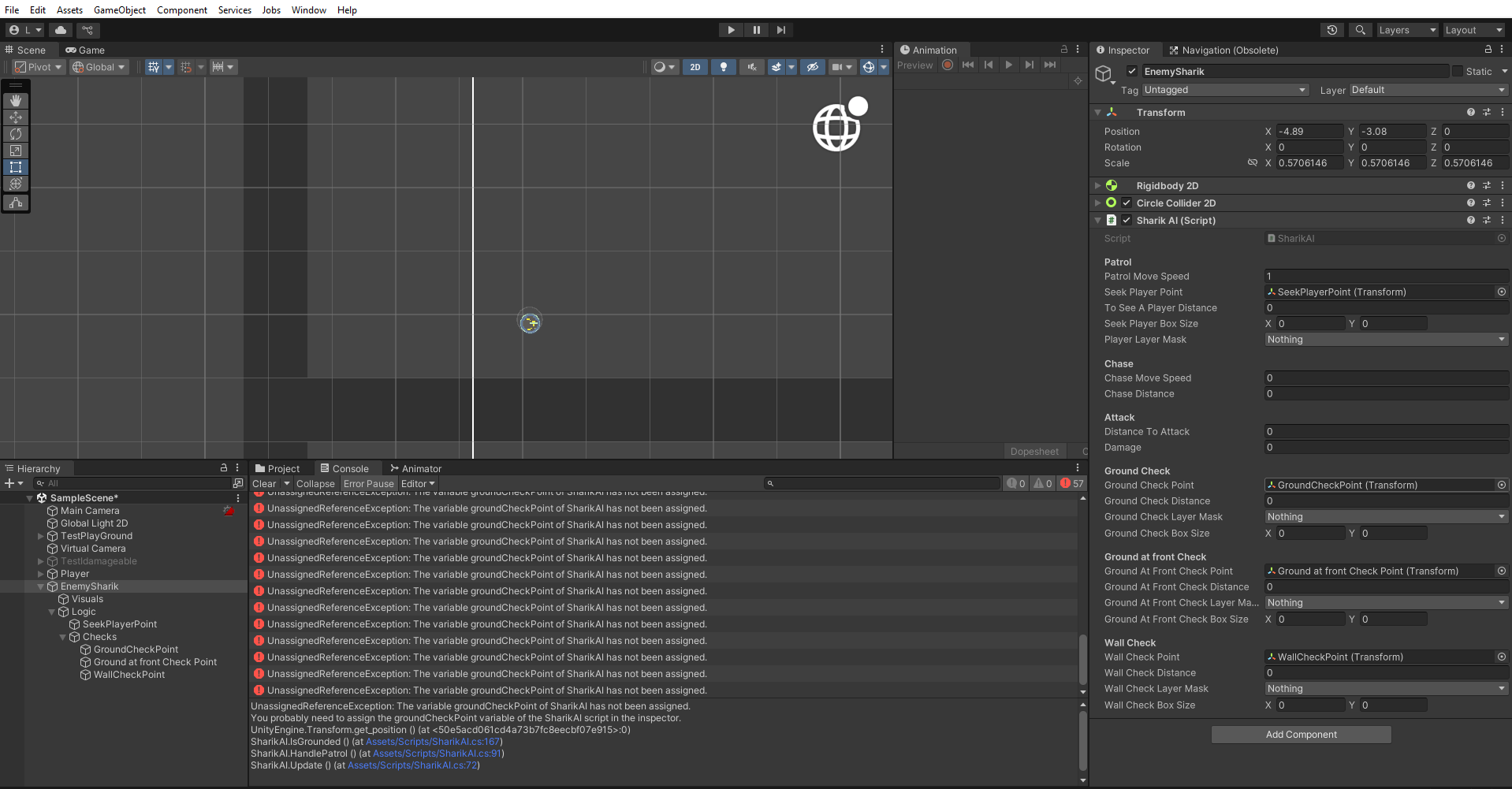The image size is (1512, 789).
Task: Select the Rotate tool
Action: 16,134
